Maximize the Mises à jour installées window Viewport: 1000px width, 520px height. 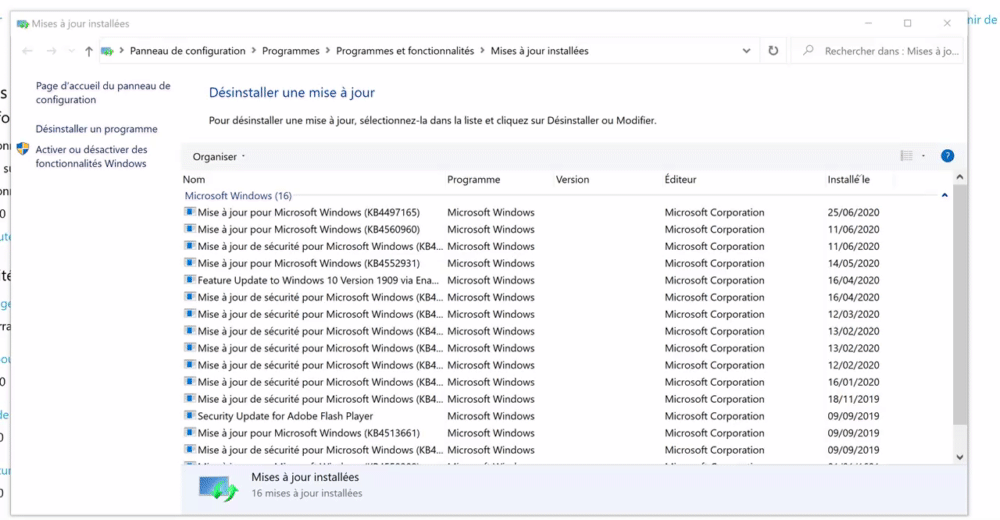click(908, 24)
